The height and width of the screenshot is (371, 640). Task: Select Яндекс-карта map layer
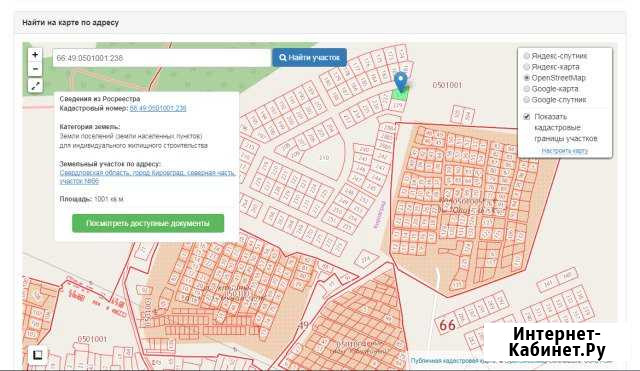(x=527, y=67)
